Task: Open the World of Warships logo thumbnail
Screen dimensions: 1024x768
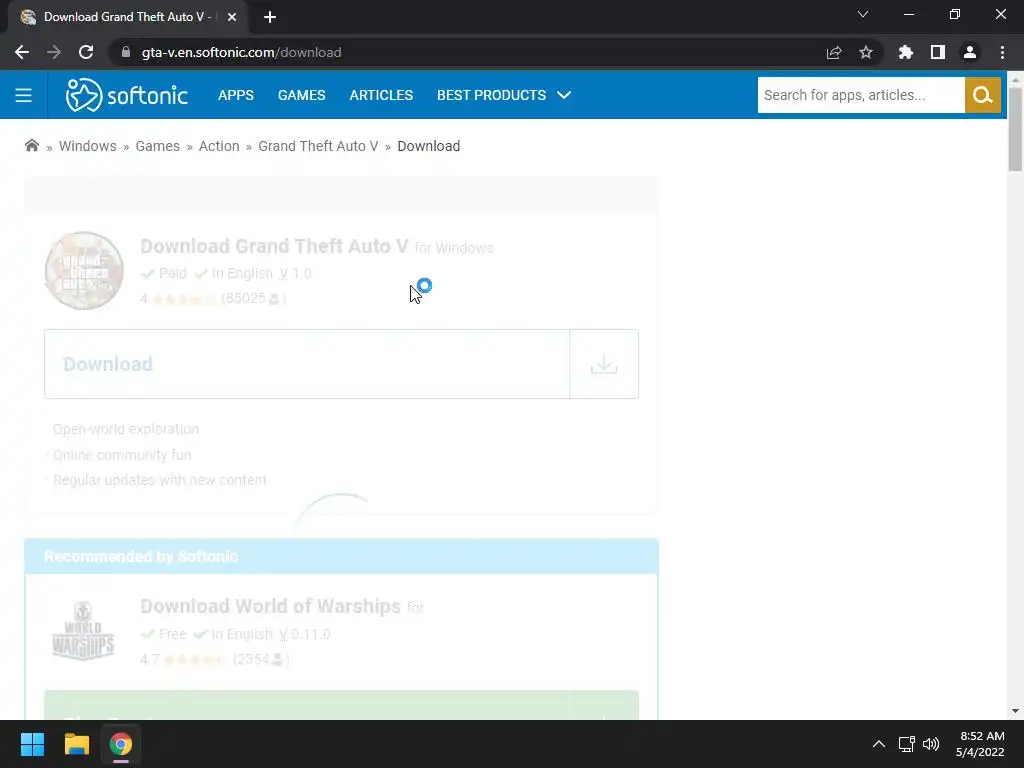Action: (x=83, y=631)
